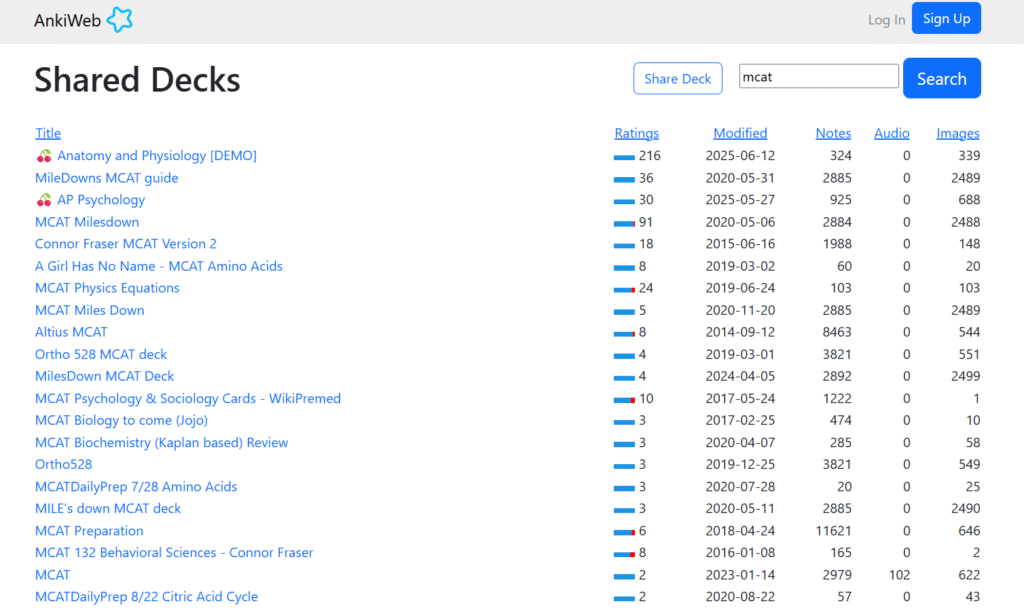Sort decks by Images column

[x=958, y=133]
